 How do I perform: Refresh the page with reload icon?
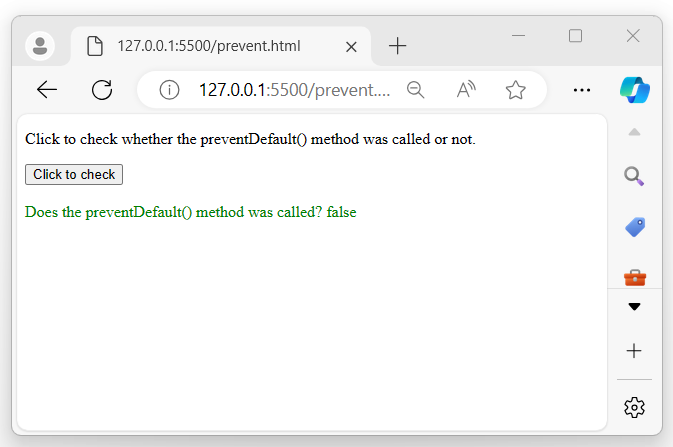tap(101, 90)
